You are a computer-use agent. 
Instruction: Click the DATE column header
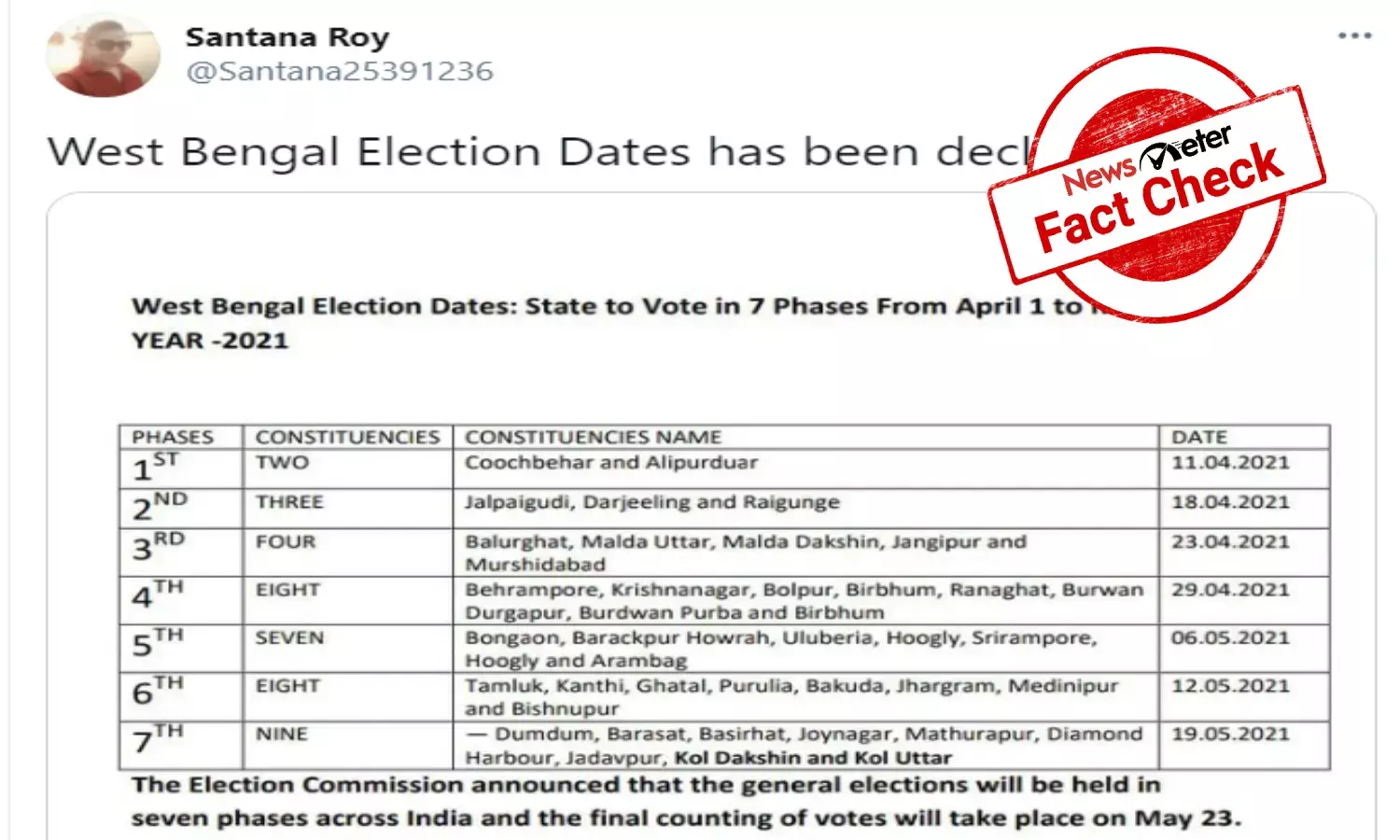1200,436
